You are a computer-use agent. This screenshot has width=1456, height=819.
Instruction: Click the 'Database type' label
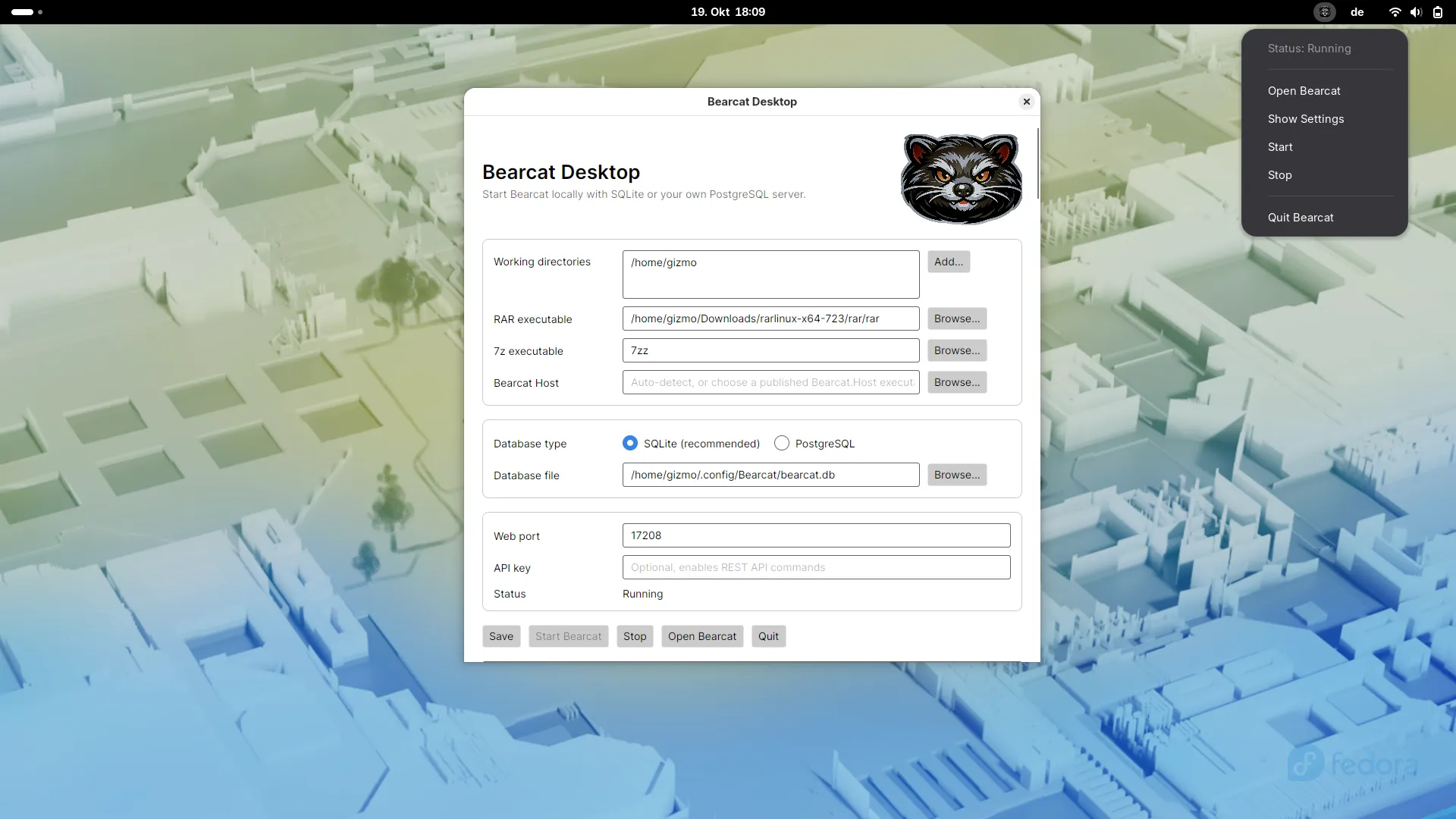[529, 444]
